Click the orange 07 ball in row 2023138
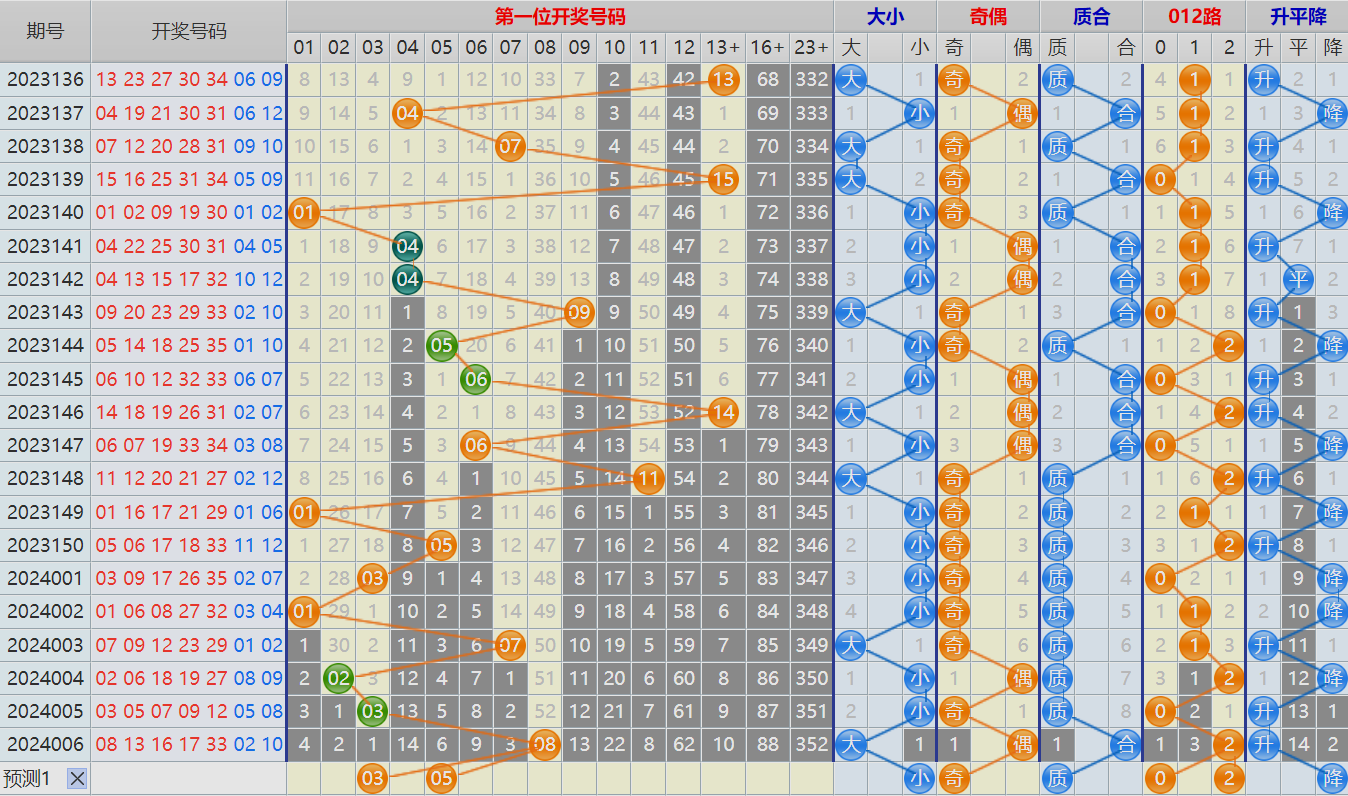1348x796 pixels. (510, 147)
